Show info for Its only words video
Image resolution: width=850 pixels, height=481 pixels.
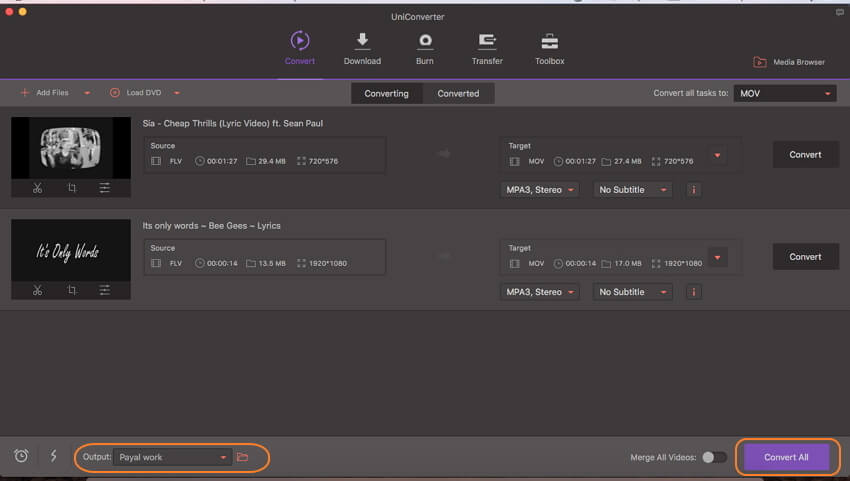pos(694,292)
